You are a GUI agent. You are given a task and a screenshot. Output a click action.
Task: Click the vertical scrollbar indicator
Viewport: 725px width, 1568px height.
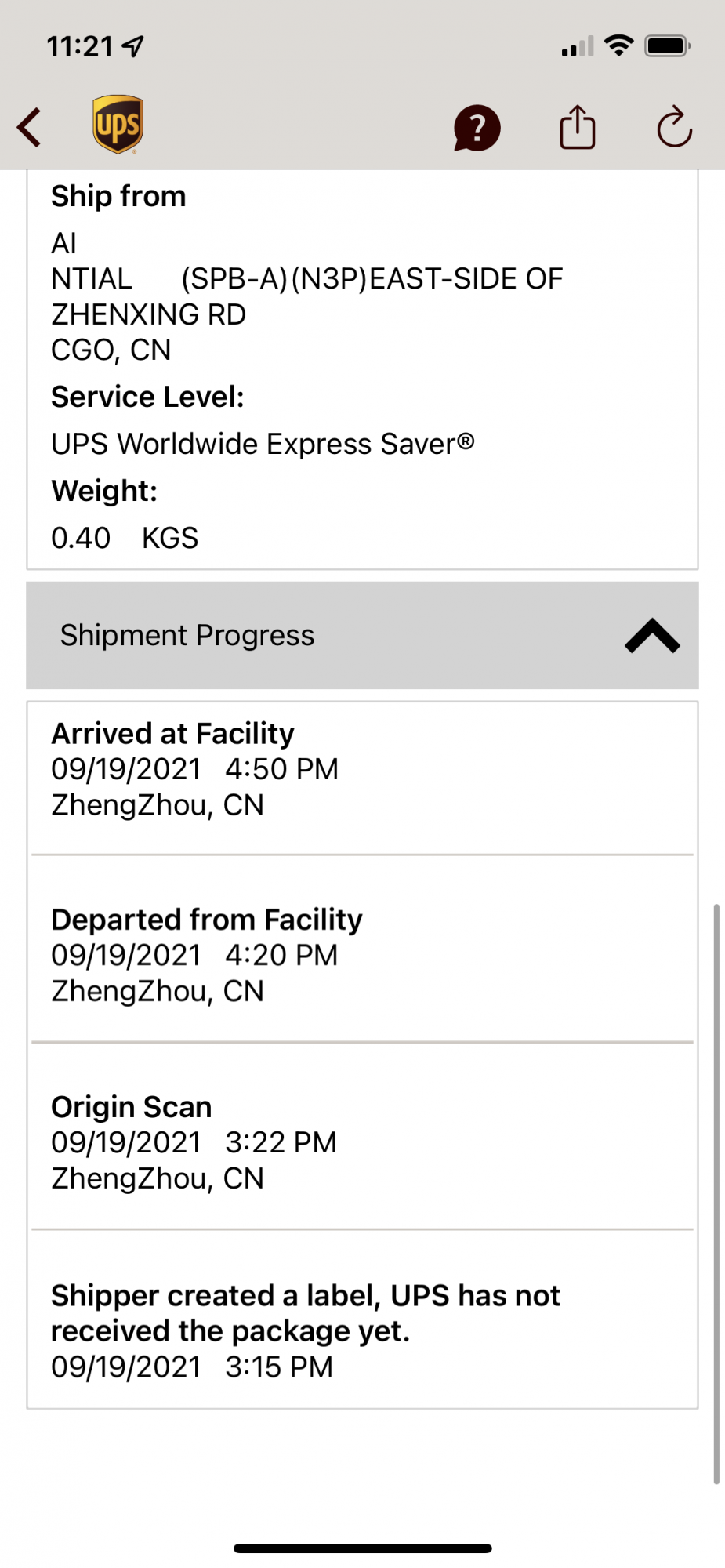pos(716,1194)
